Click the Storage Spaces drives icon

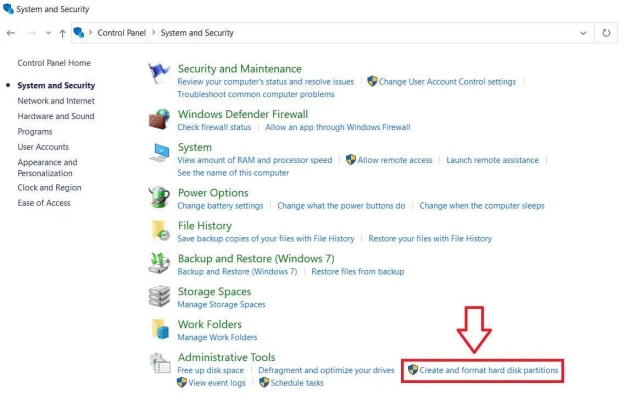[159, 296]
